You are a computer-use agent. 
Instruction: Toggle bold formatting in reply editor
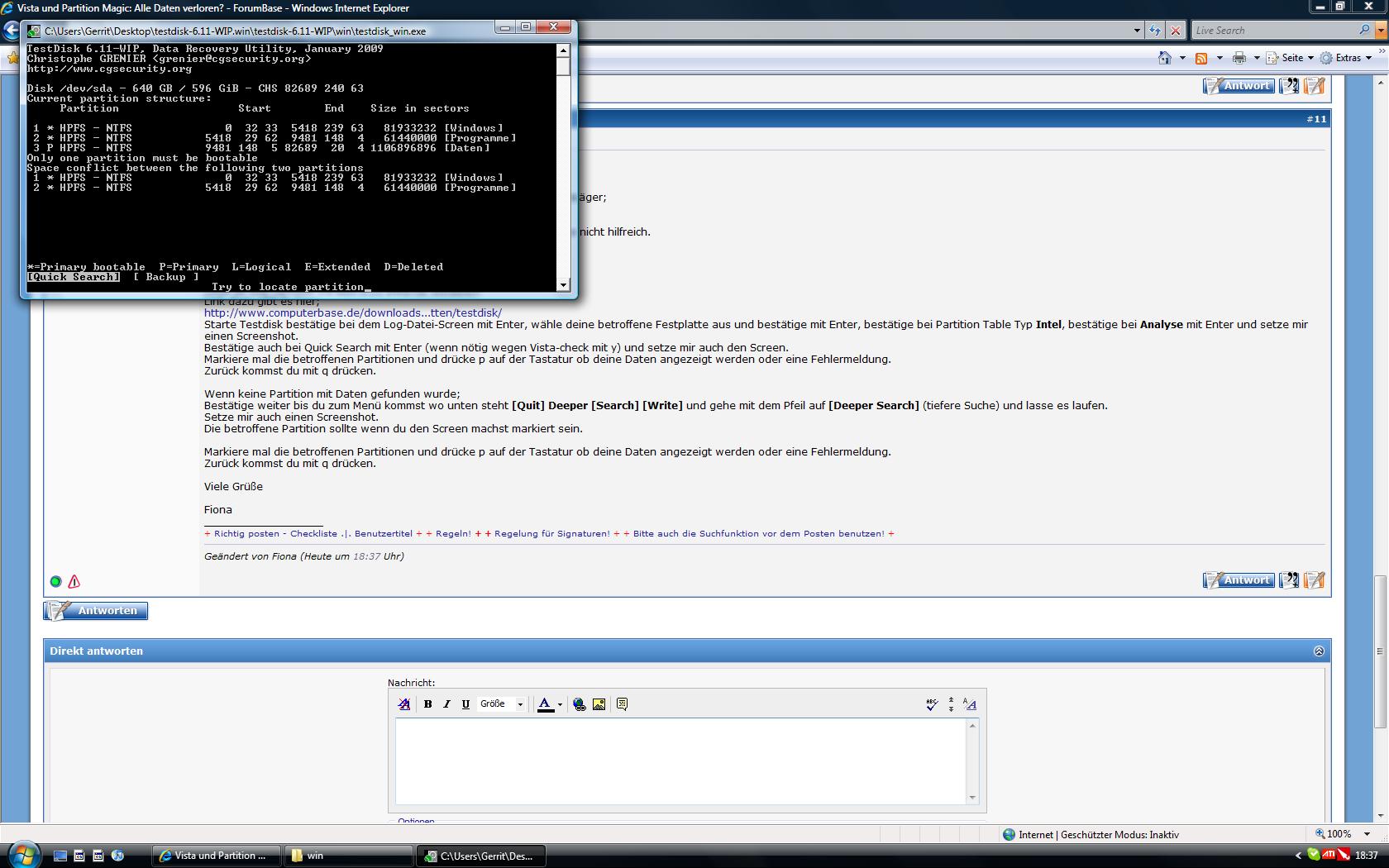(x=427, y=704)
